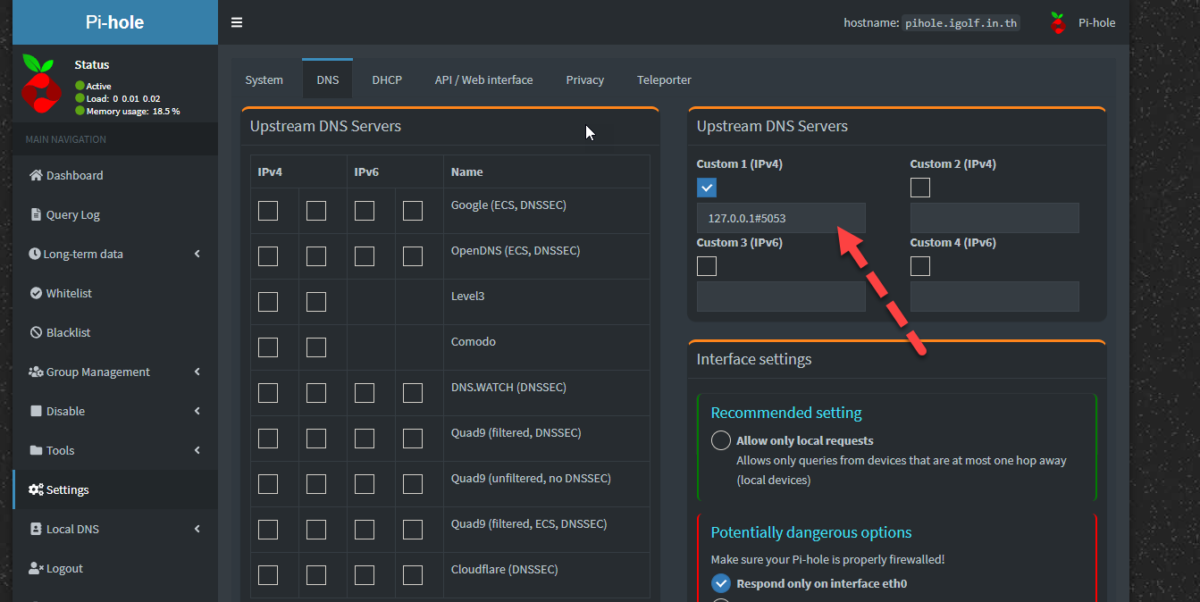Viewport: 1200px width, 602px height.
Task: Enable first IPv4 checkbox for Quad9 (filtered, ECS, DNSSEC)
Action: point(268,530)
